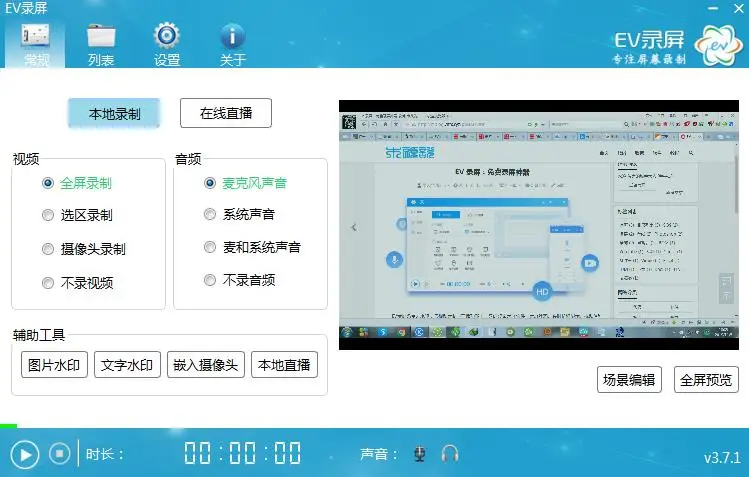Select 不录音频 no audio option
This screenshot has height=477, width=749.
[x=239, y=280]
